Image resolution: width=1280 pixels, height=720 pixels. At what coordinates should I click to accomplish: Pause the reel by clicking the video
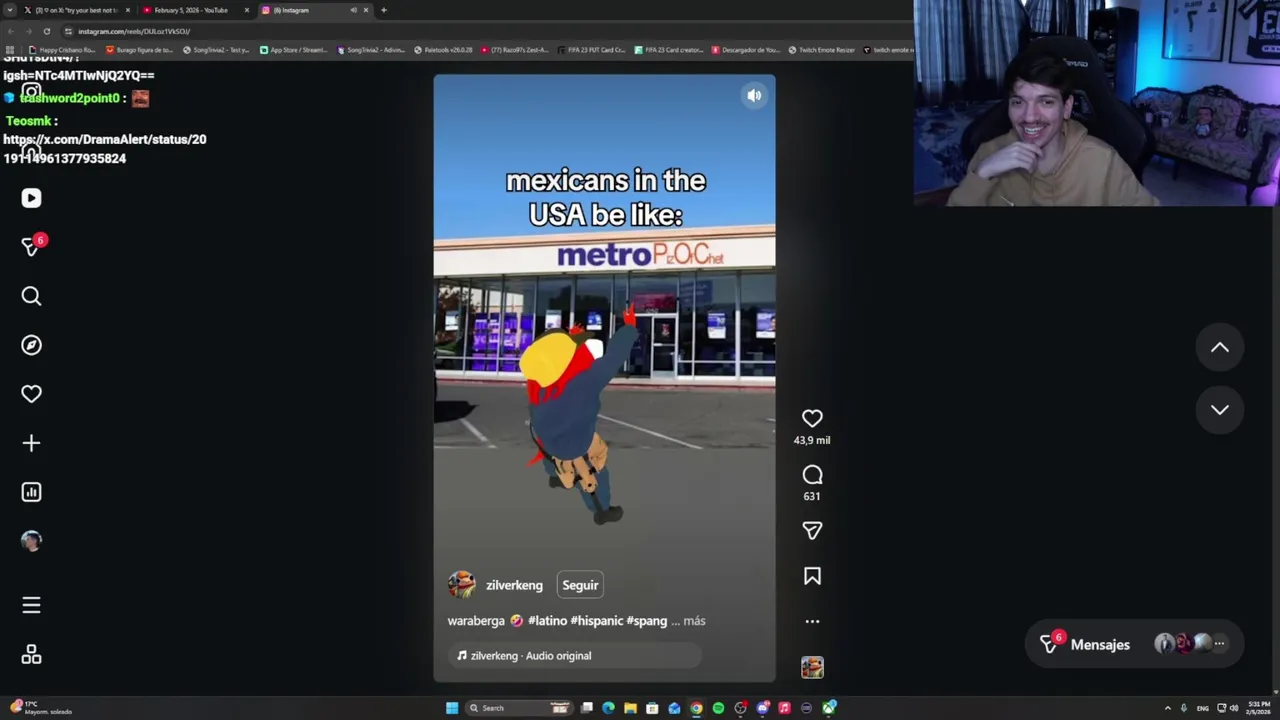pos(604,378)
